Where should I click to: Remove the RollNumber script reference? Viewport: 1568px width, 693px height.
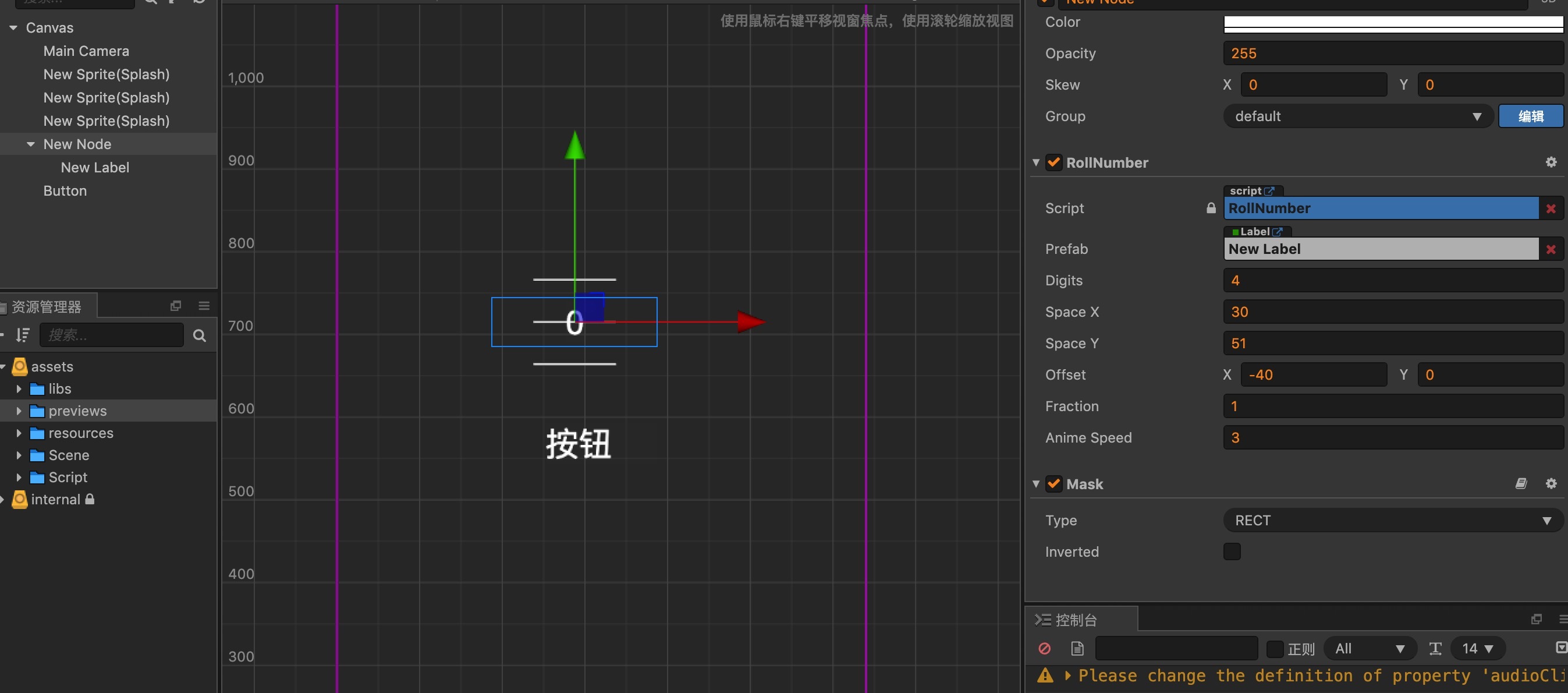point(1551,209)
